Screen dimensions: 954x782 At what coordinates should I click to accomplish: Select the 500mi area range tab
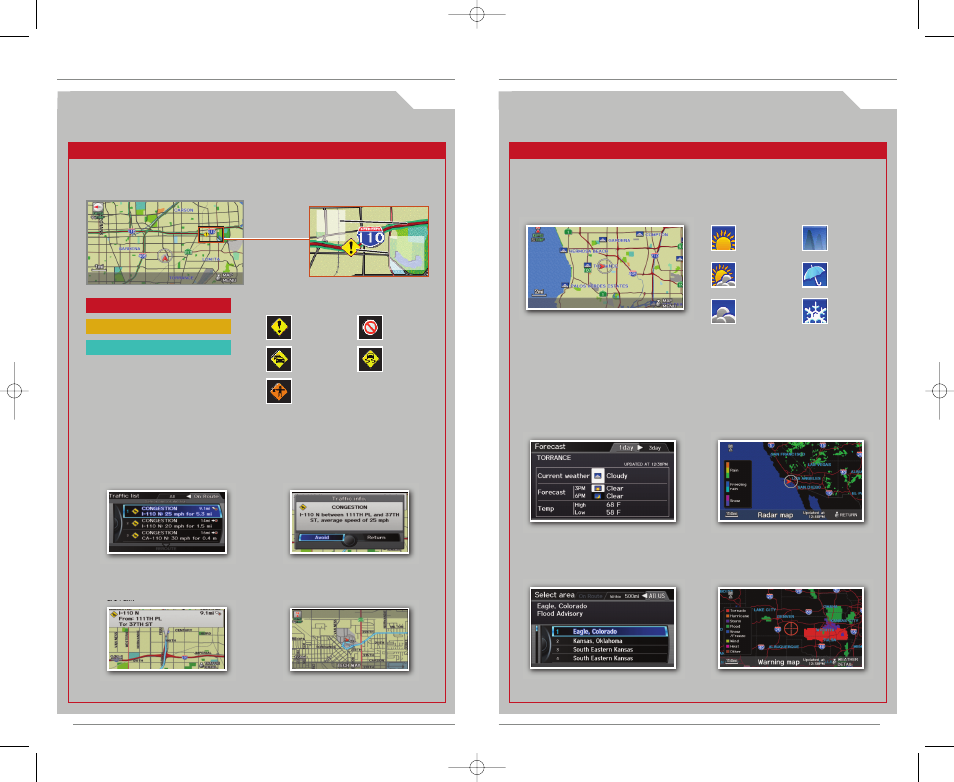click(625, 596)
